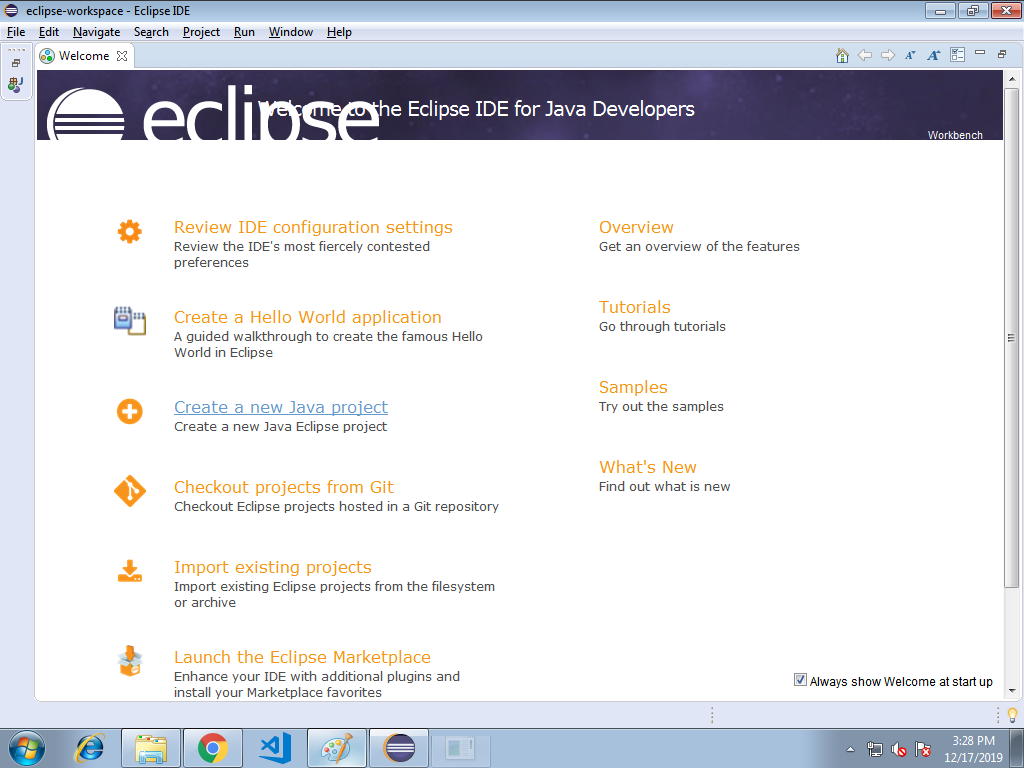The width and height of the screenshot is (1024, 768).
Task: Click the Marketplace box icon
Action: pos(129,661)
